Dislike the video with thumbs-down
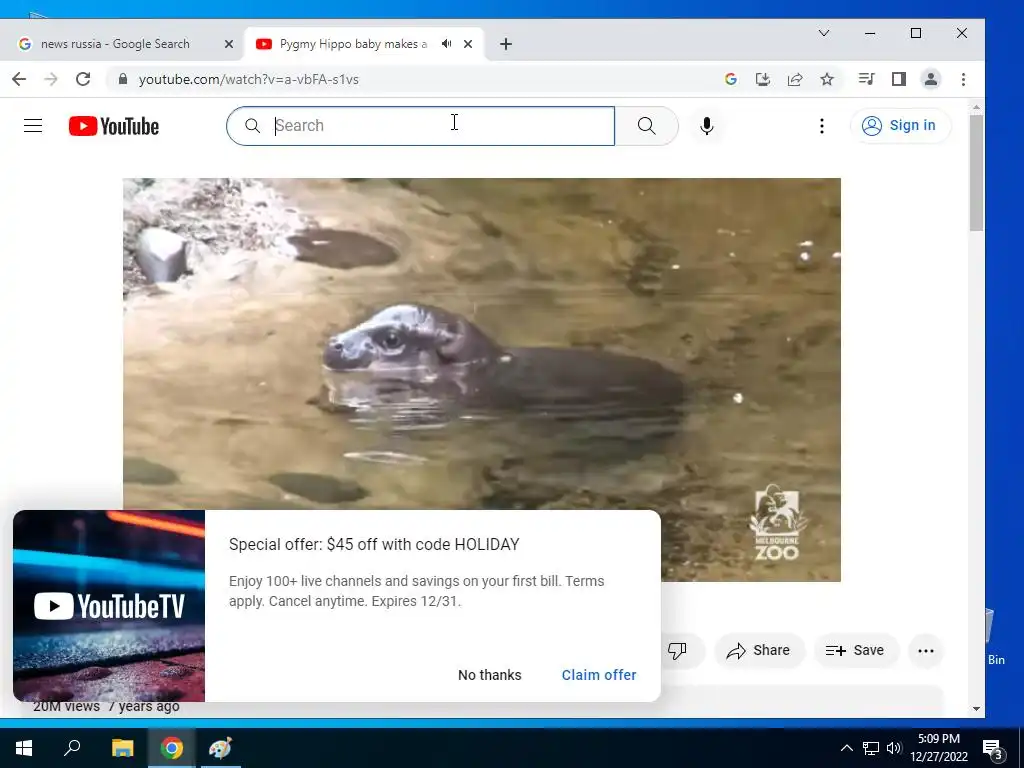This screenshot has height=768, width=1024. pos(677,650)
